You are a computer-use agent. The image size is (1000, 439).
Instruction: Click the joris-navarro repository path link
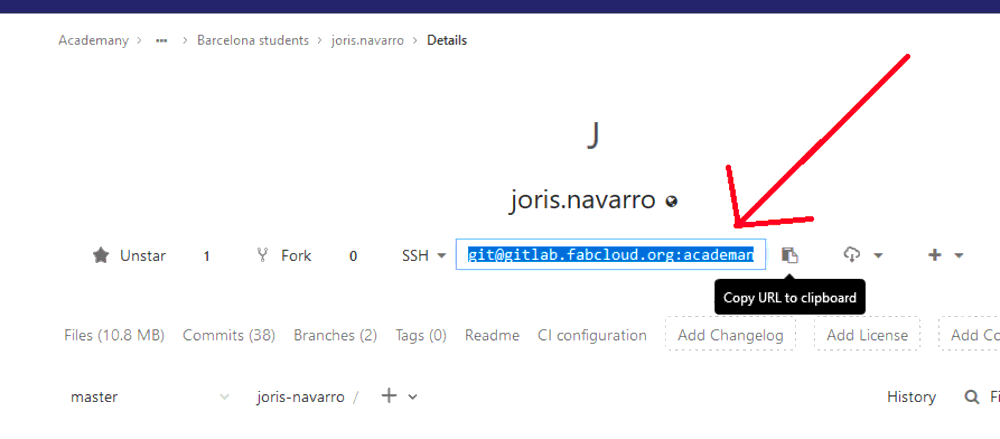tap(300, 397)
